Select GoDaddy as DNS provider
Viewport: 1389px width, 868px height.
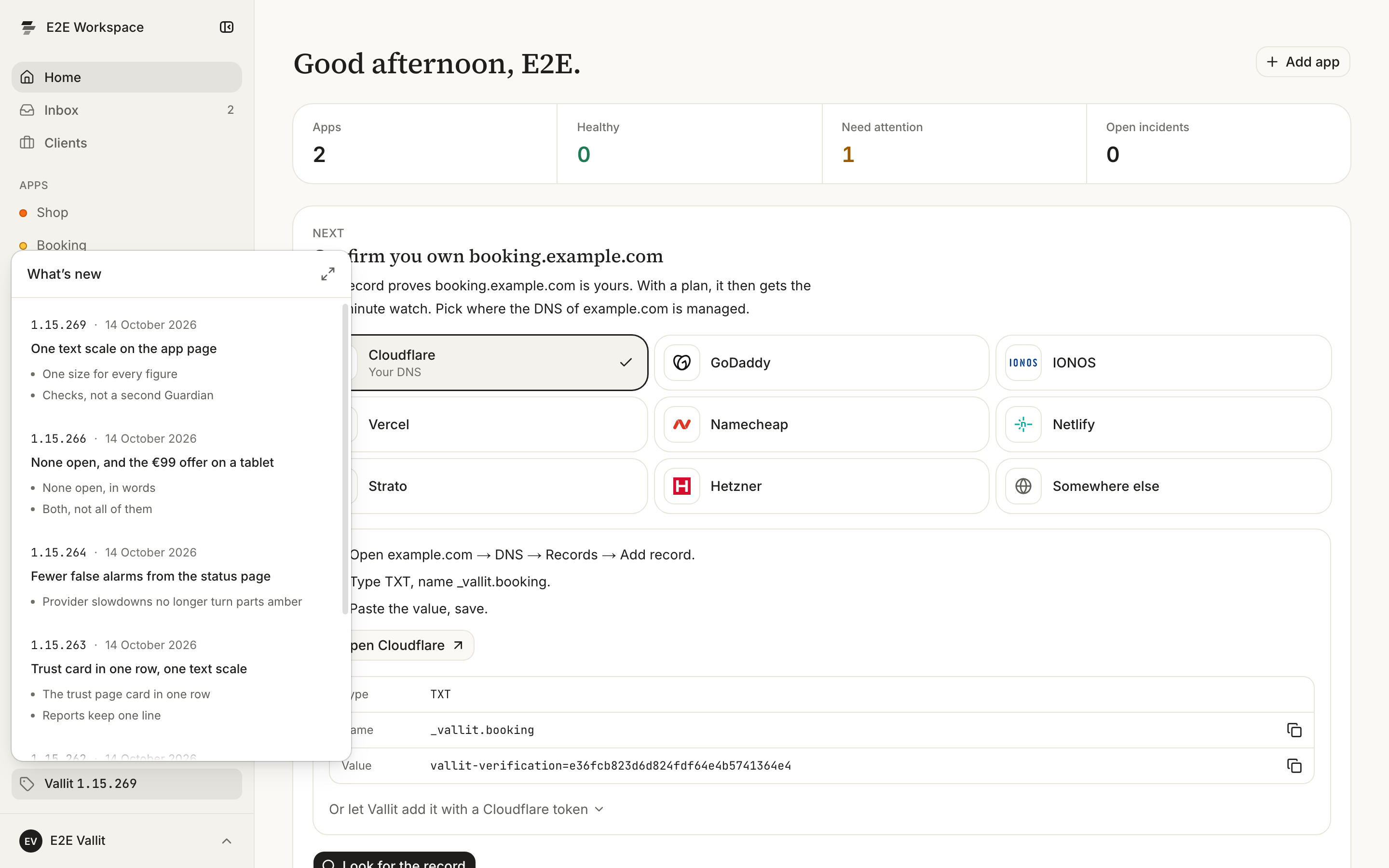[x=821, y=362]
